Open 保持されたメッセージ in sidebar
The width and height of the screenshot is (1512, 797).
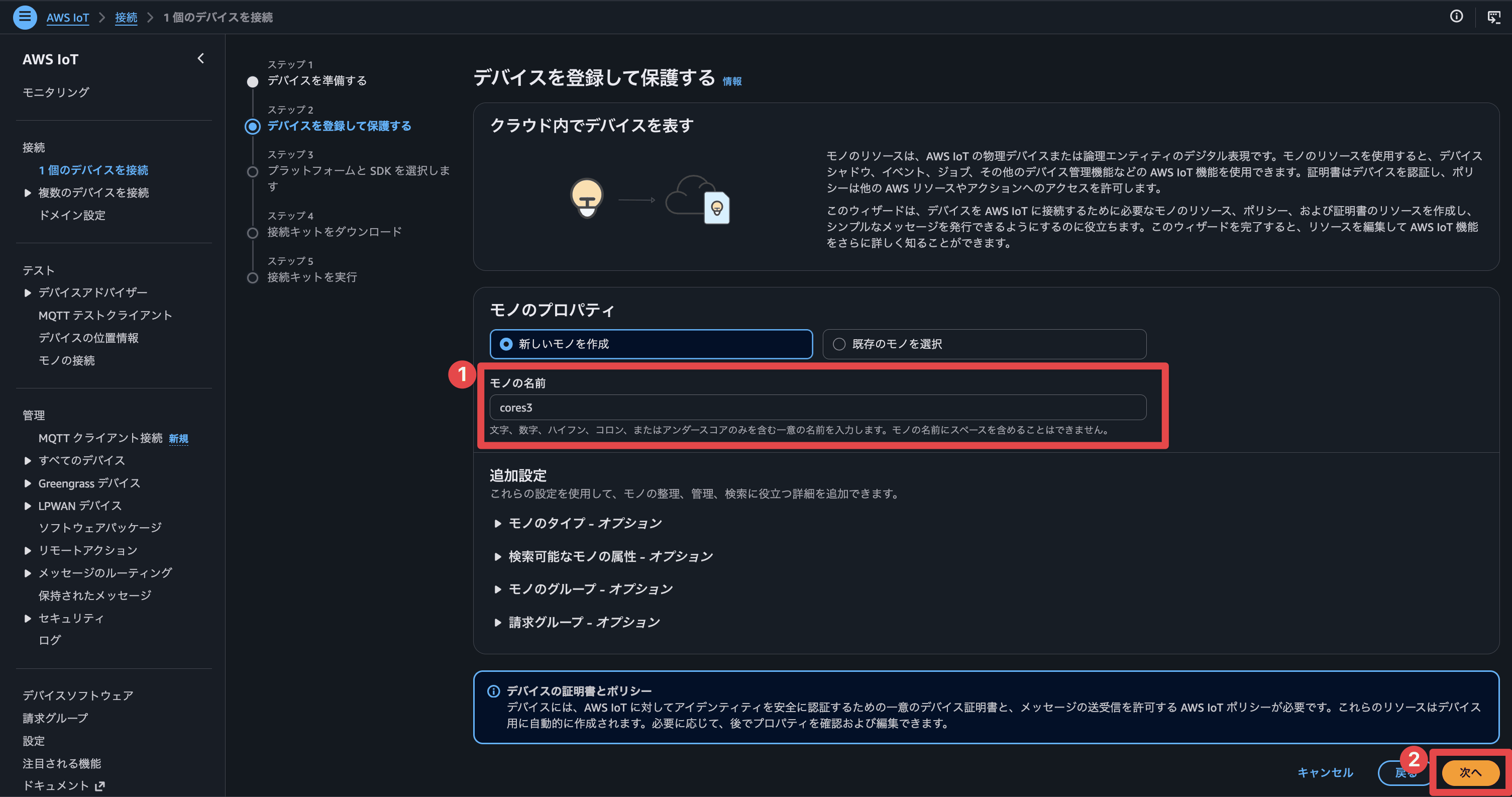[94, 595]
